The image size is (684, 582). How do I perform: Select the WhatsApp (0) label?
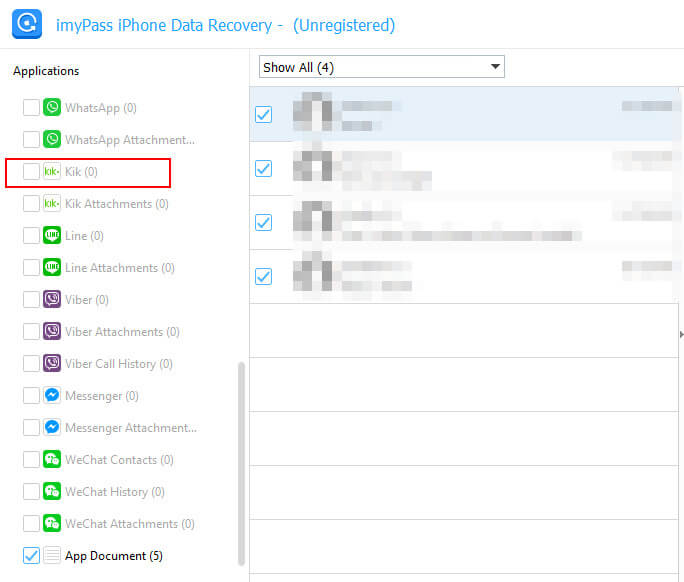click(x=101, y=108)
